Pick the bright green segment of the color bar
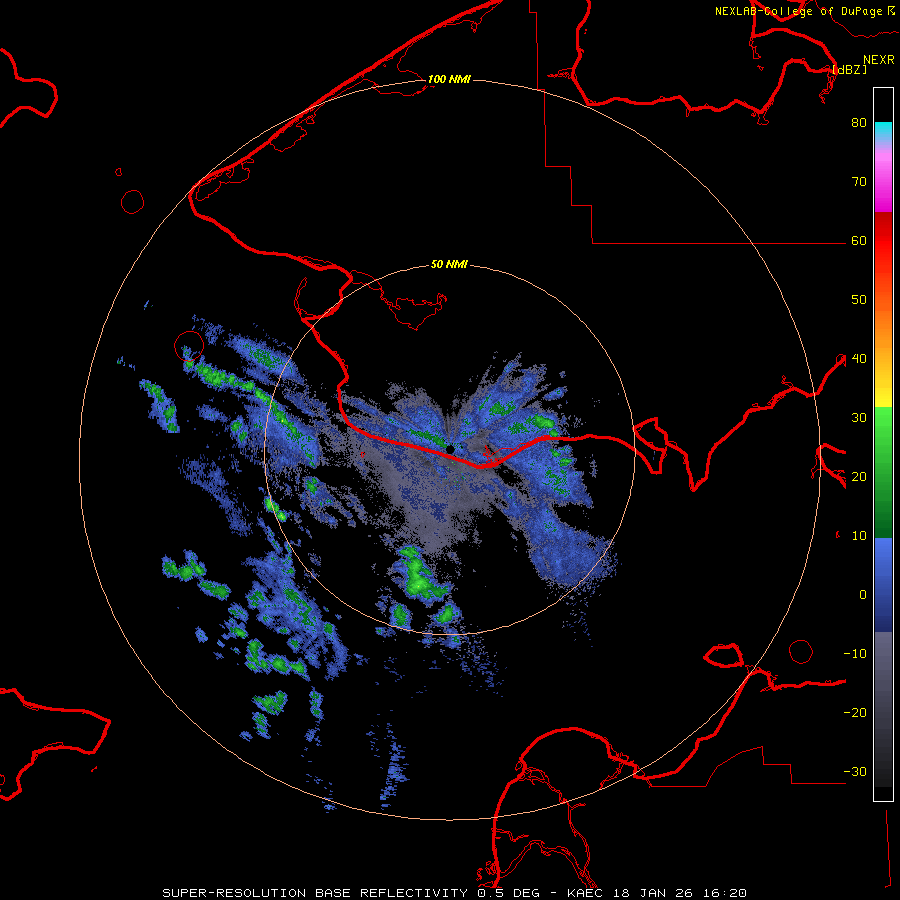 (x=883, y=428)
